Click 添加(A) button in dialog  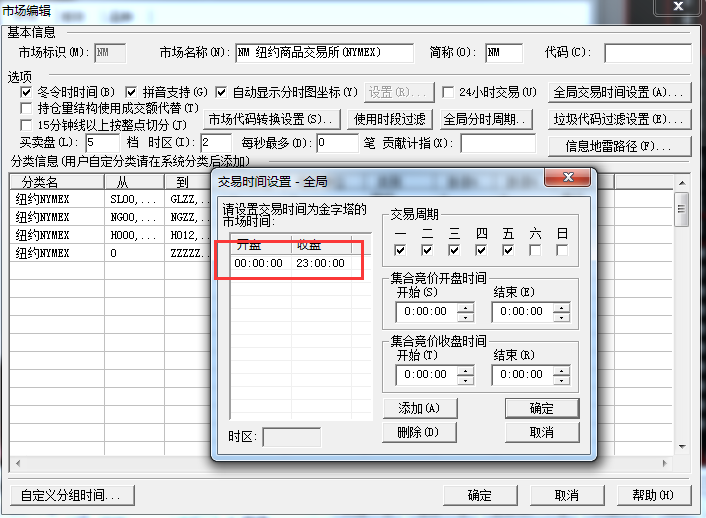pyautogui.click(x=420, y=409)
